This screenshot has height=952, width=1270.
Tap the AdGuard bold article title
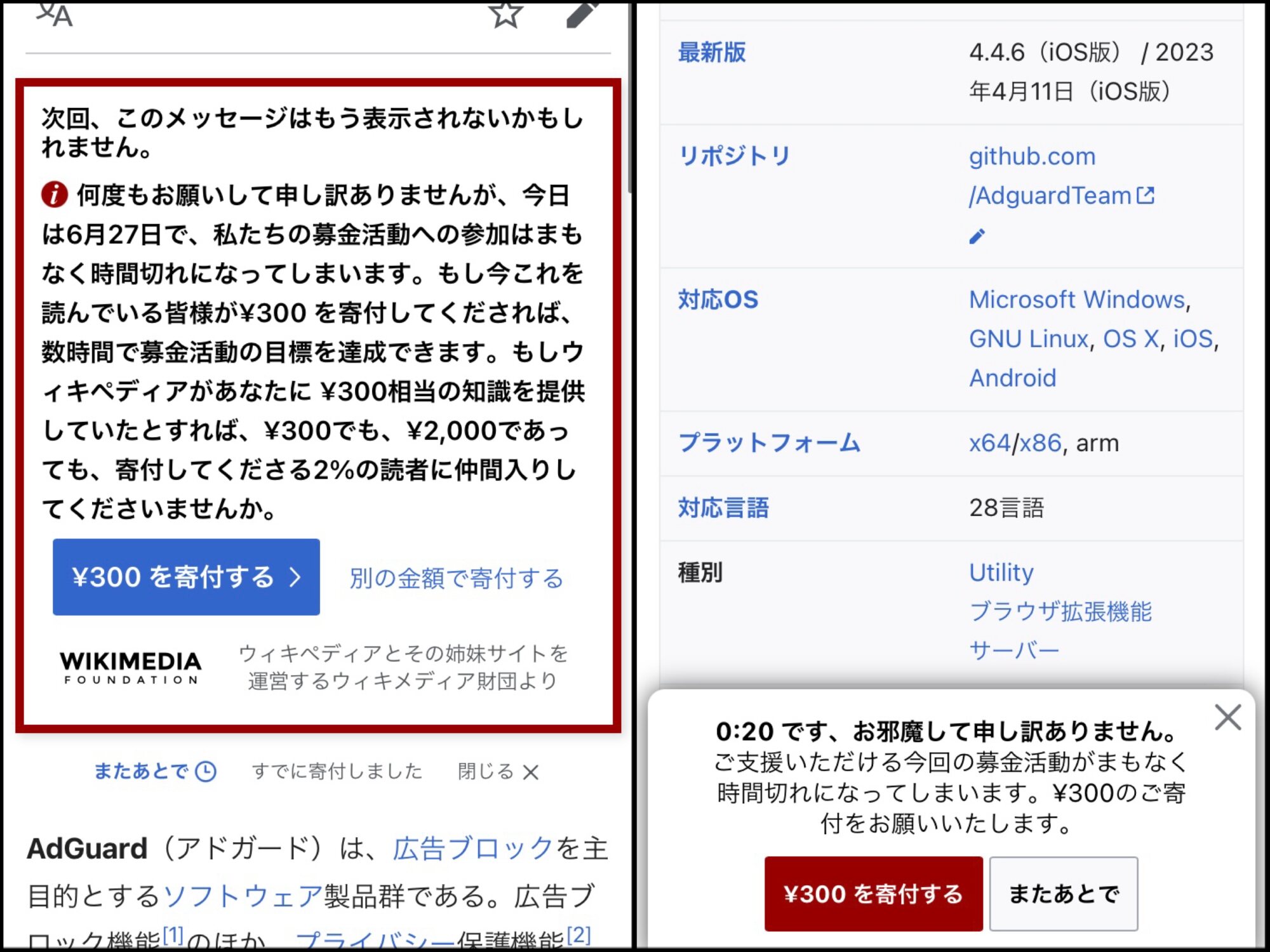(x=87, y=849)
